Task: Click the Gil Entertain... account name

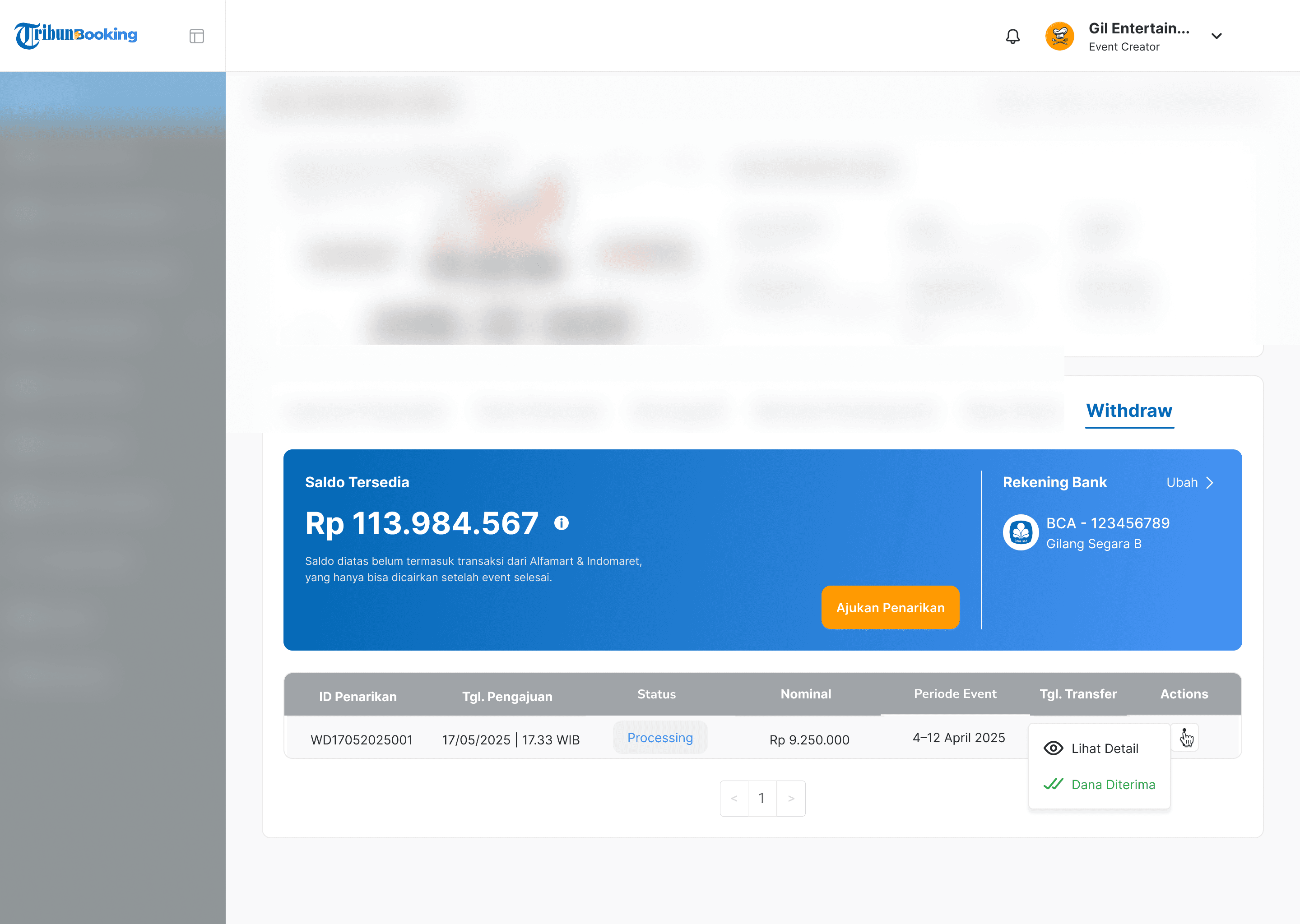Action: 1138,28
